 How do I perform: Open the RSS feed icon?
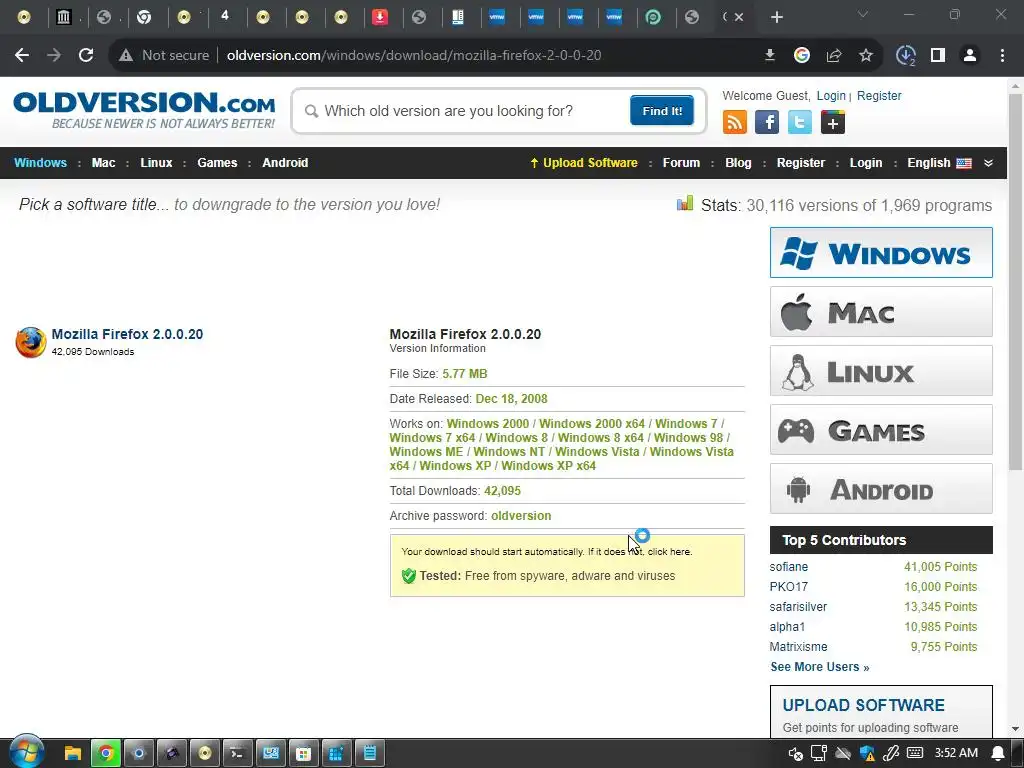point(735,122)
